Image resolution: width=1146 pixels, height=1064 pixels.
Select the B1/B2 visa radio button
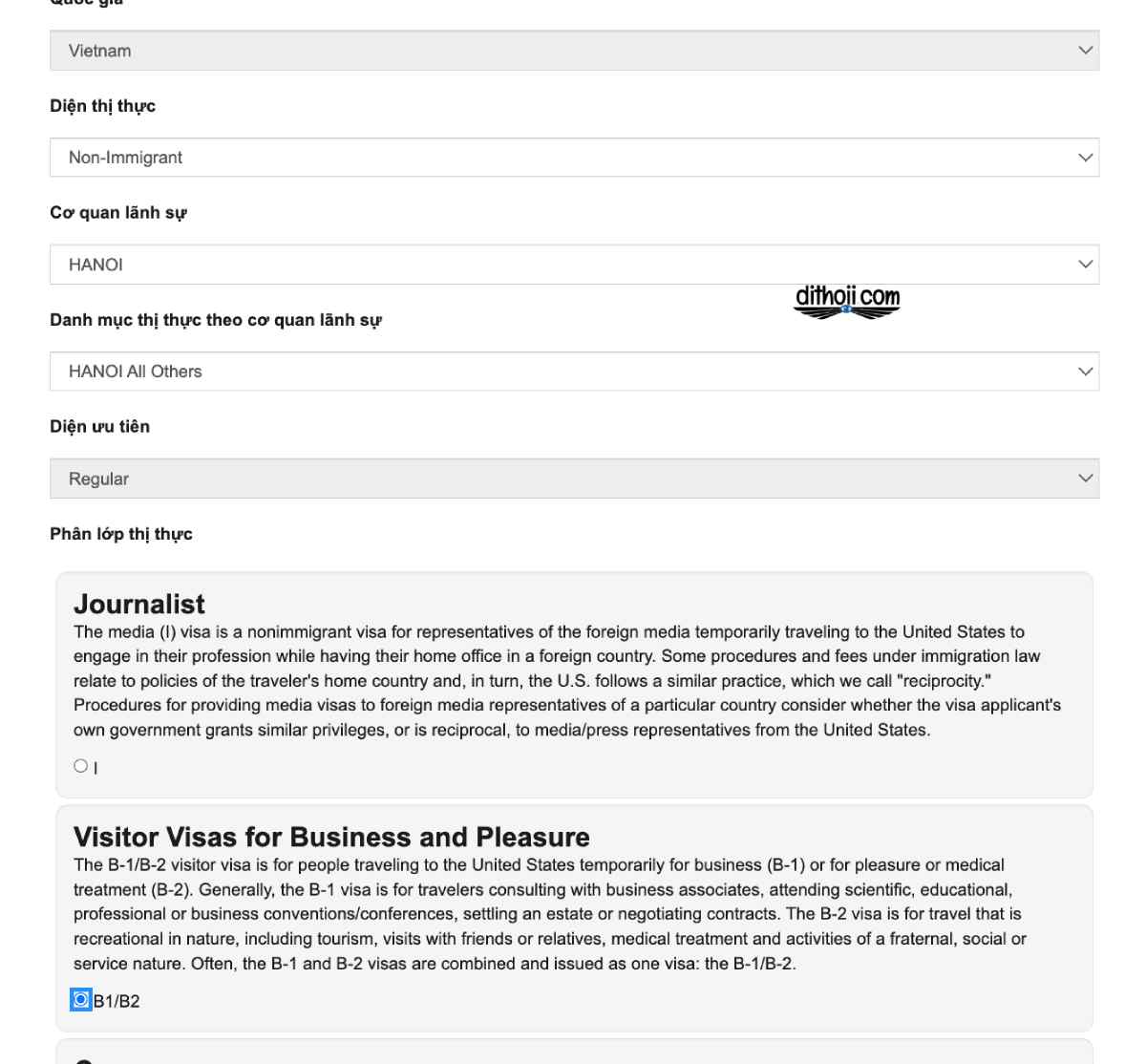click(x=80, y=1000)
